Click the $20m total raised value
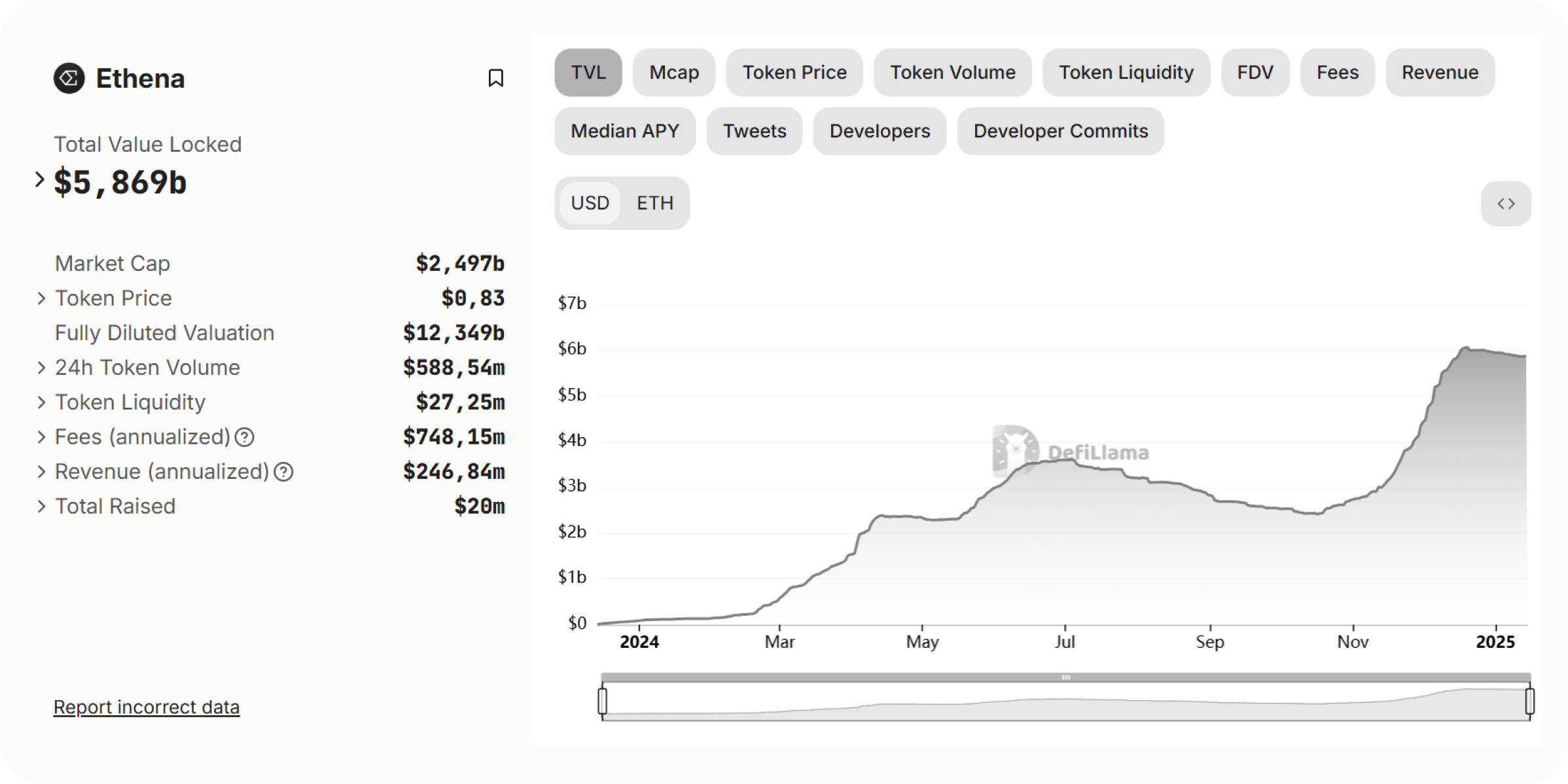Viewport: 1568px width, 784px height. 480,506
